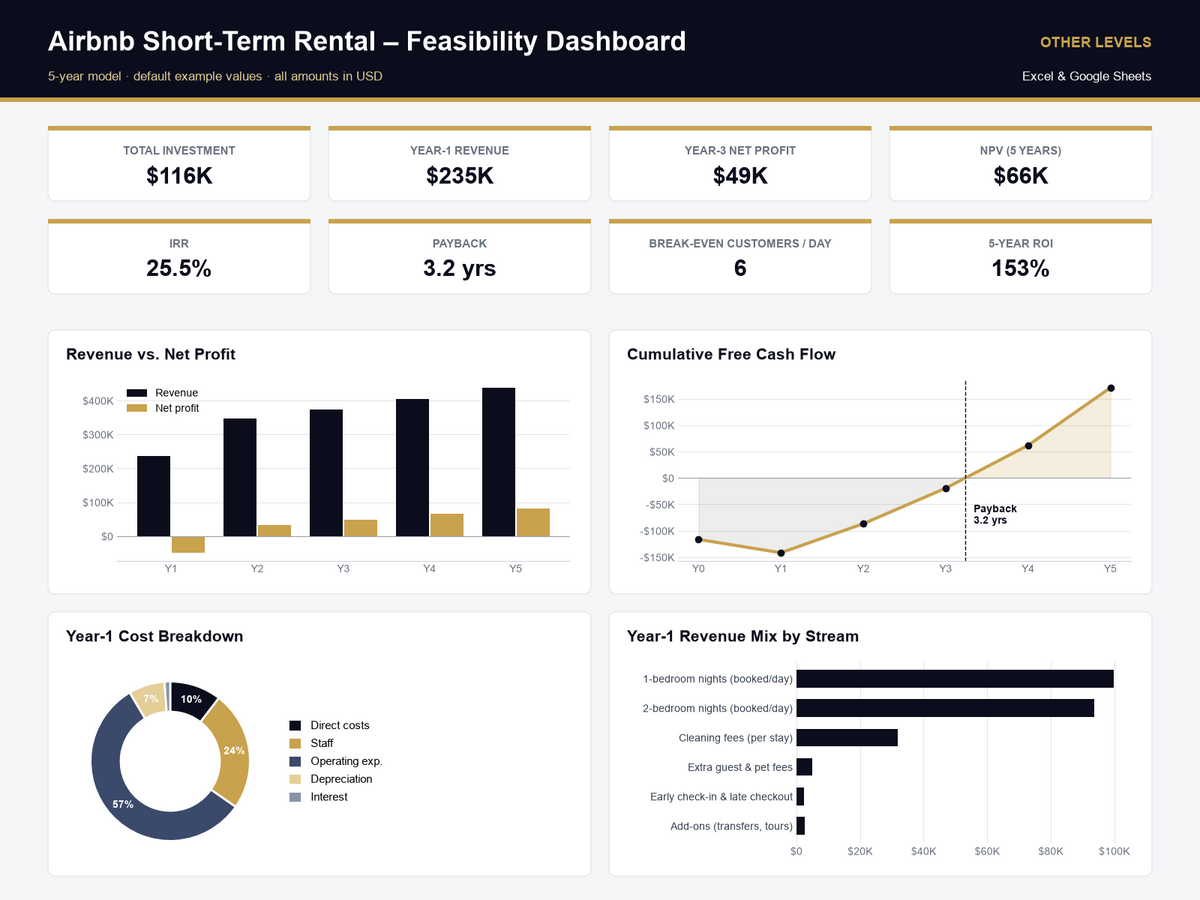Click the Add-ons (transfers, tours) label
Image resolution: width=1200 pixels, height=900 pixels.
click(x=731, y=827)
